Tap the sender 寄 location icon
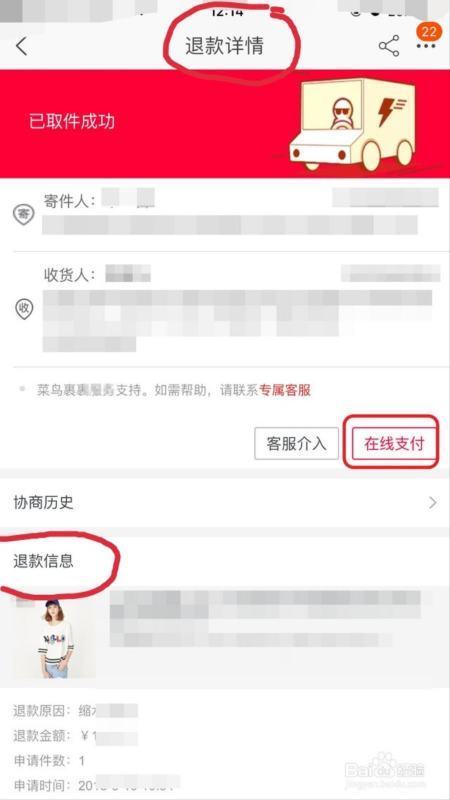450x800 pixels. [23, 214]
